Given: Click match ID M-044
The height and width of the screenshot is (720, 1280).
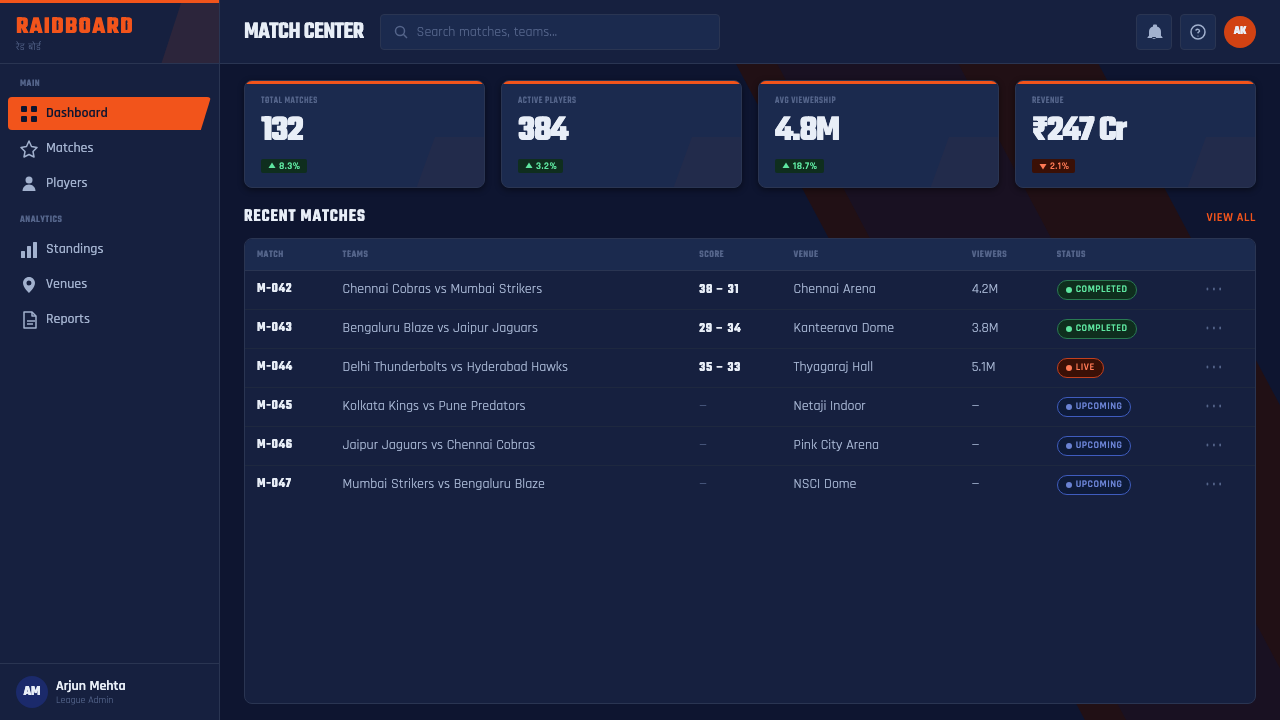Looking at the screenshot, I should 274,366.
